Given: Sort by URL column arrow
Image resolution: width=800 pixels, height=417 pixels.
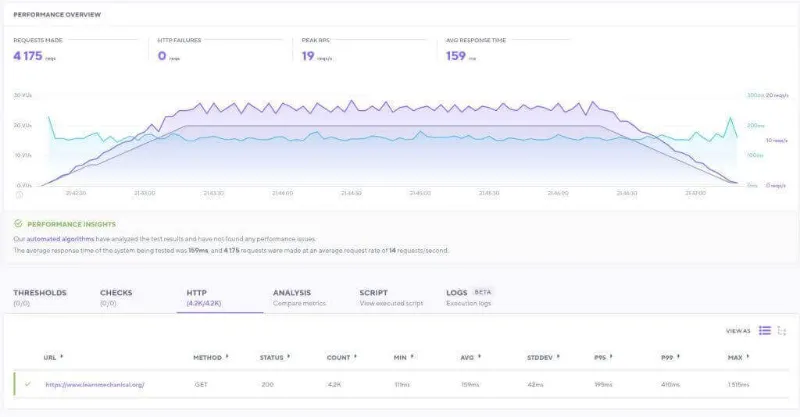Looking at the screenshot, I should (61, 356).
